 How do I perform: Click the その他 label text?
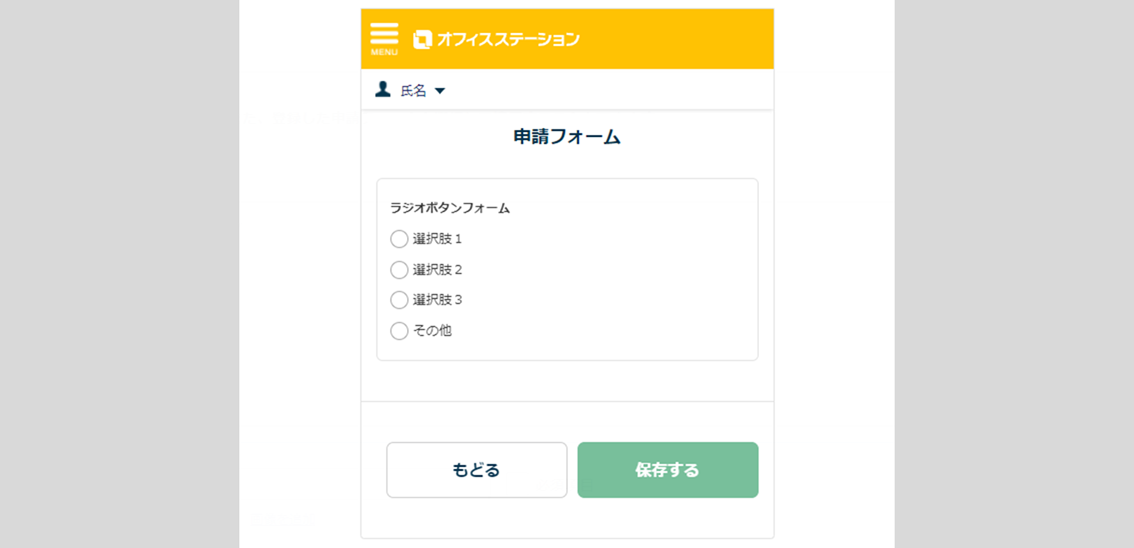433,331
